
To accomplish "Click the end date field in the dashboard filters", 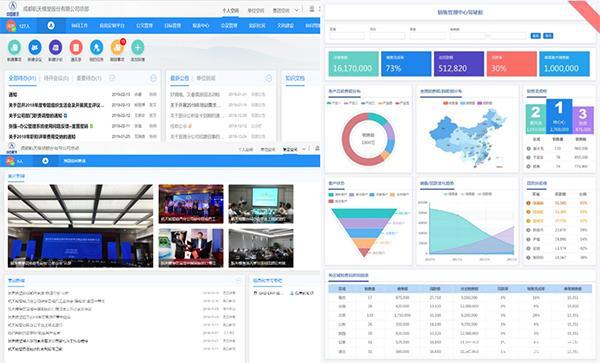I will click(508, 36).
